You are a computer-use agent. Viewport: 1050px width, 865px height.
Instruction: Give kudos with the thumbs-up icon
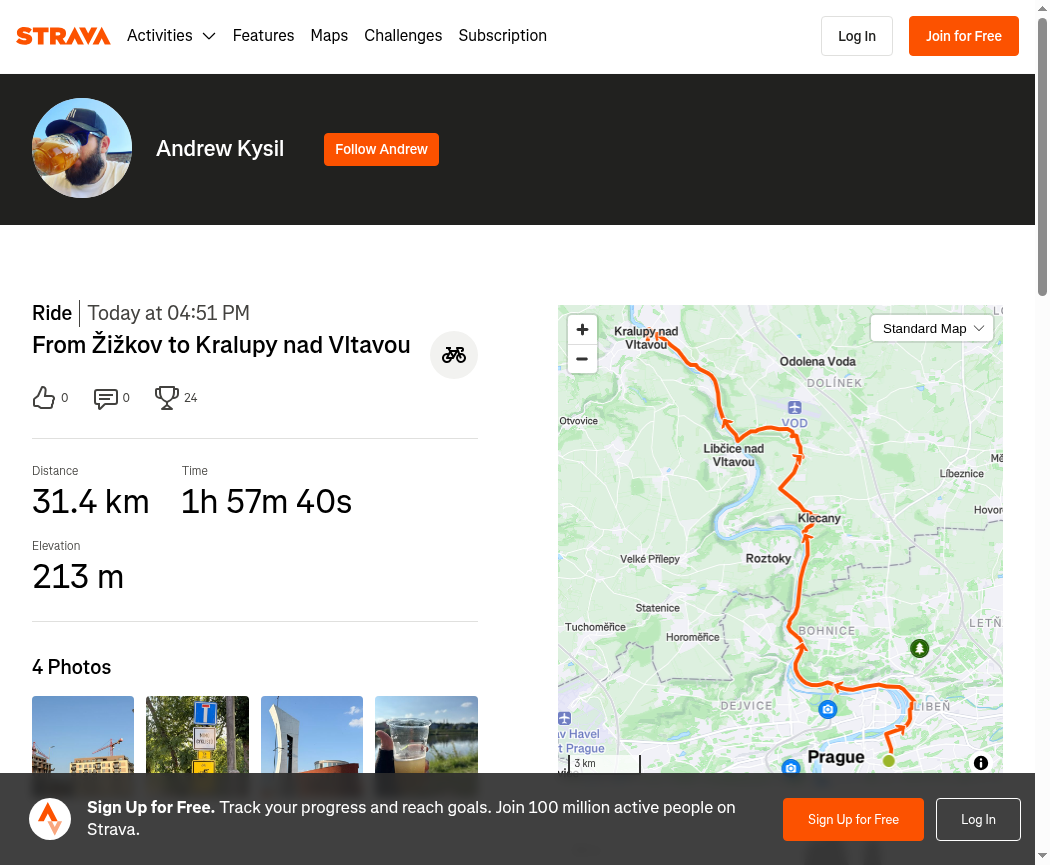[44, 398]
